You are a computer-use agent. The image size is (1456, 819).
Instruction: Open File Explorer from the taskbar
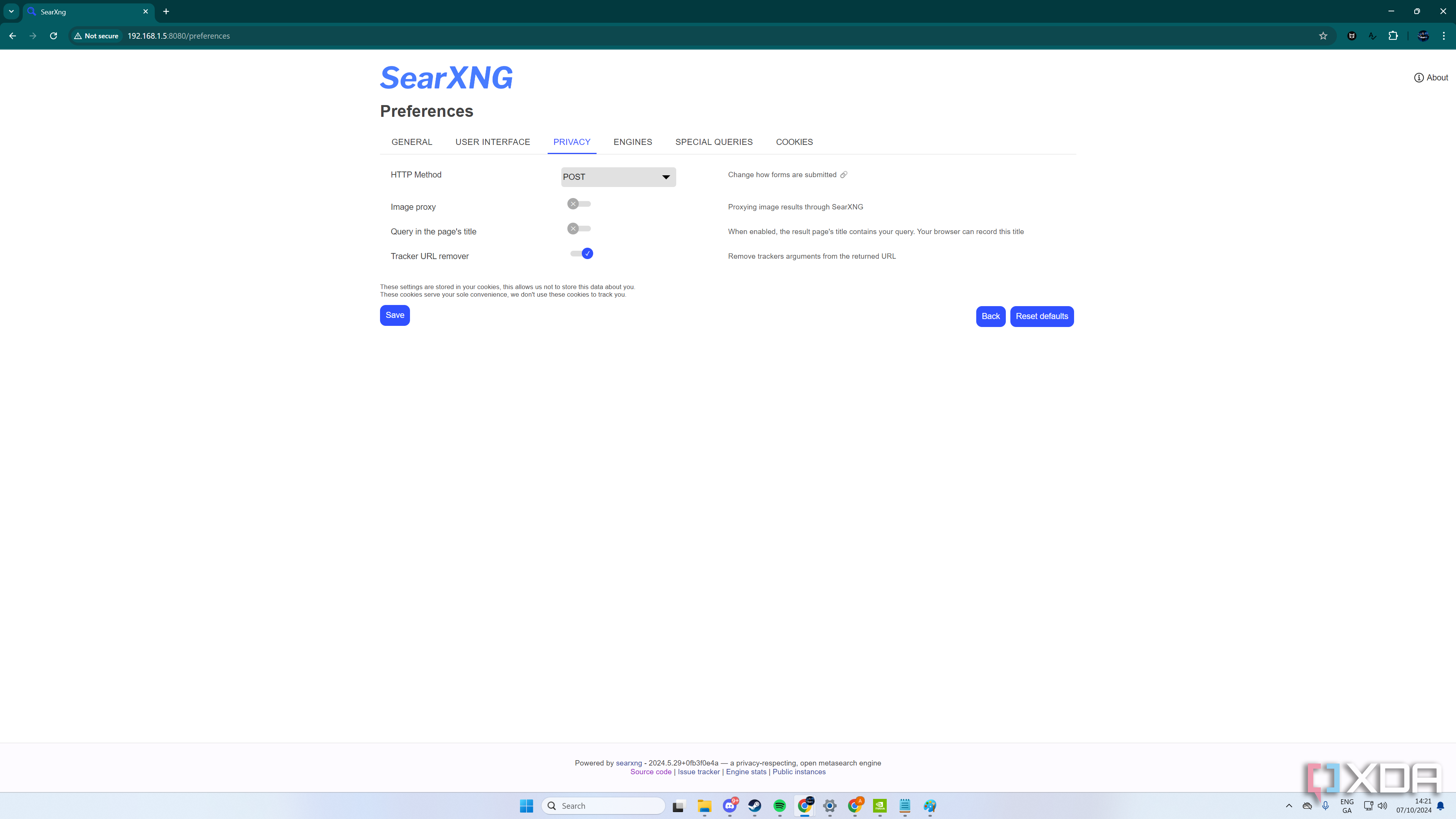(704, 806)
